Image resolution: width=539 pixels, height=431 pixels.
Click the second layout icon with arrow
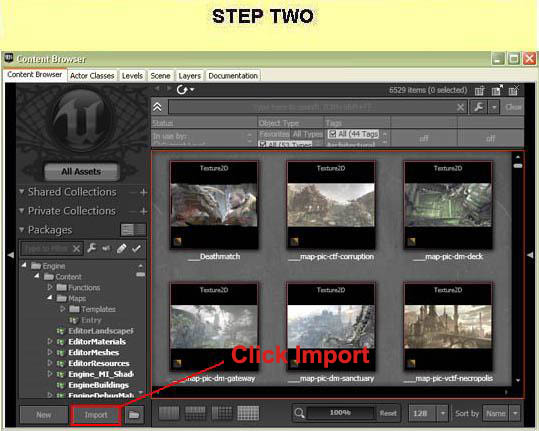click(x=497, y=90)
